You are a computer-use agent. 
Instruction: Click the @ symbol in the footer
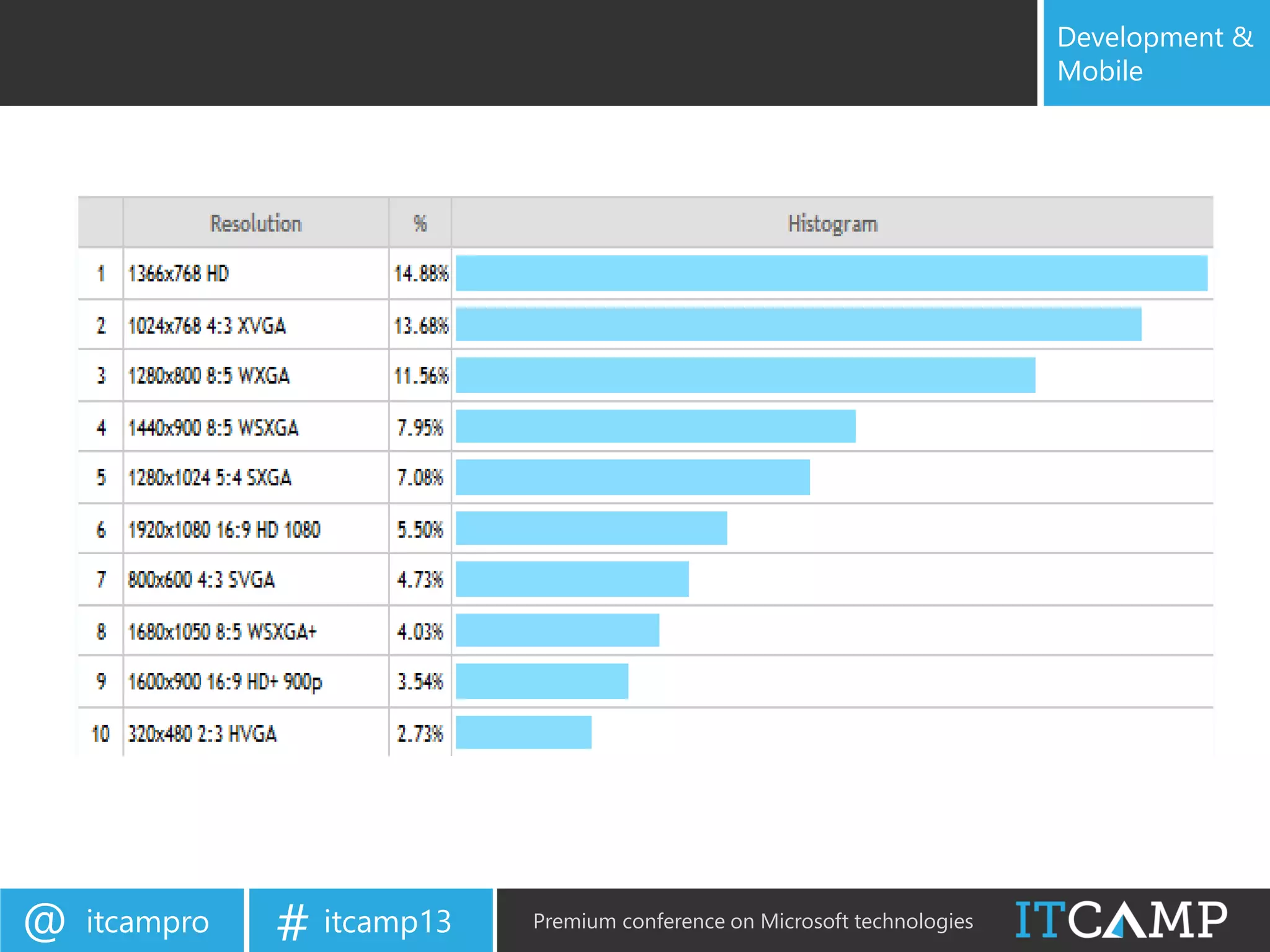click(45, 922)
